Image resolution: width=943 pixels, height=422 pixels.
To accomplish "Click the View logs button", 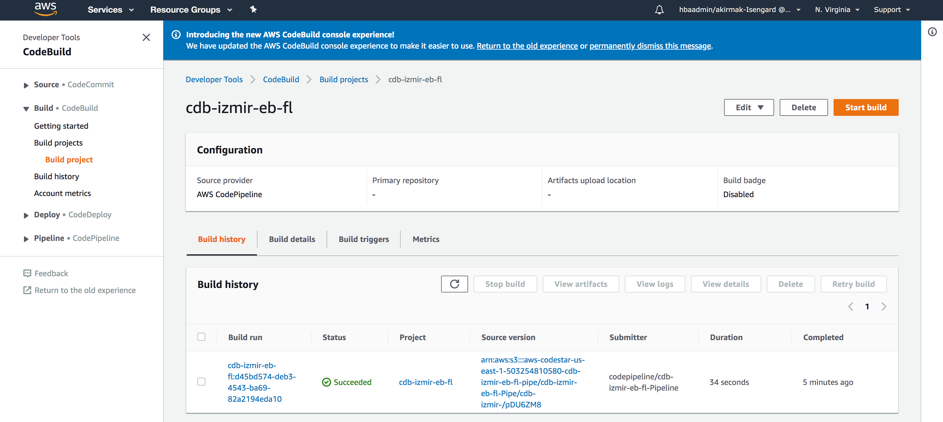I will (x=655, y=284).
